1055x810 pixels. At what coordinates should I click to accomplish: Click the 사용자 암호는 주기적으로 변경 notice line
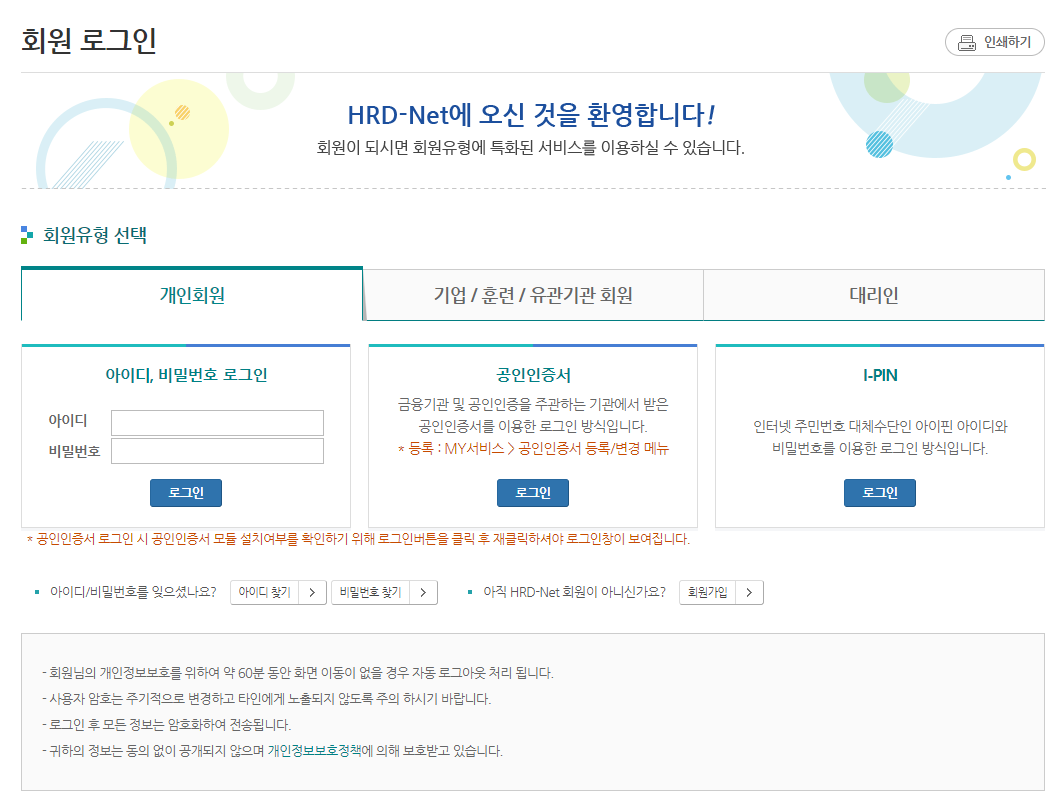click(266, 699)
